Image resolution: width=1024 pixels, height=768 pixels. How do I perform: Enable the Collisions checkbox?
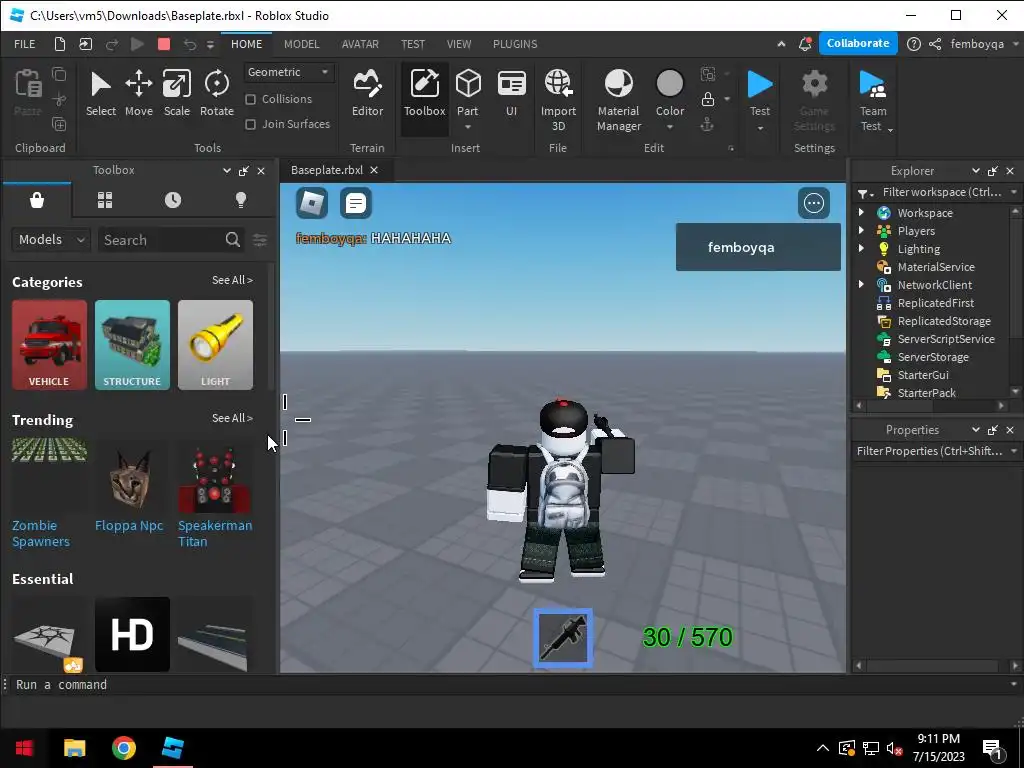pos(250,99)
